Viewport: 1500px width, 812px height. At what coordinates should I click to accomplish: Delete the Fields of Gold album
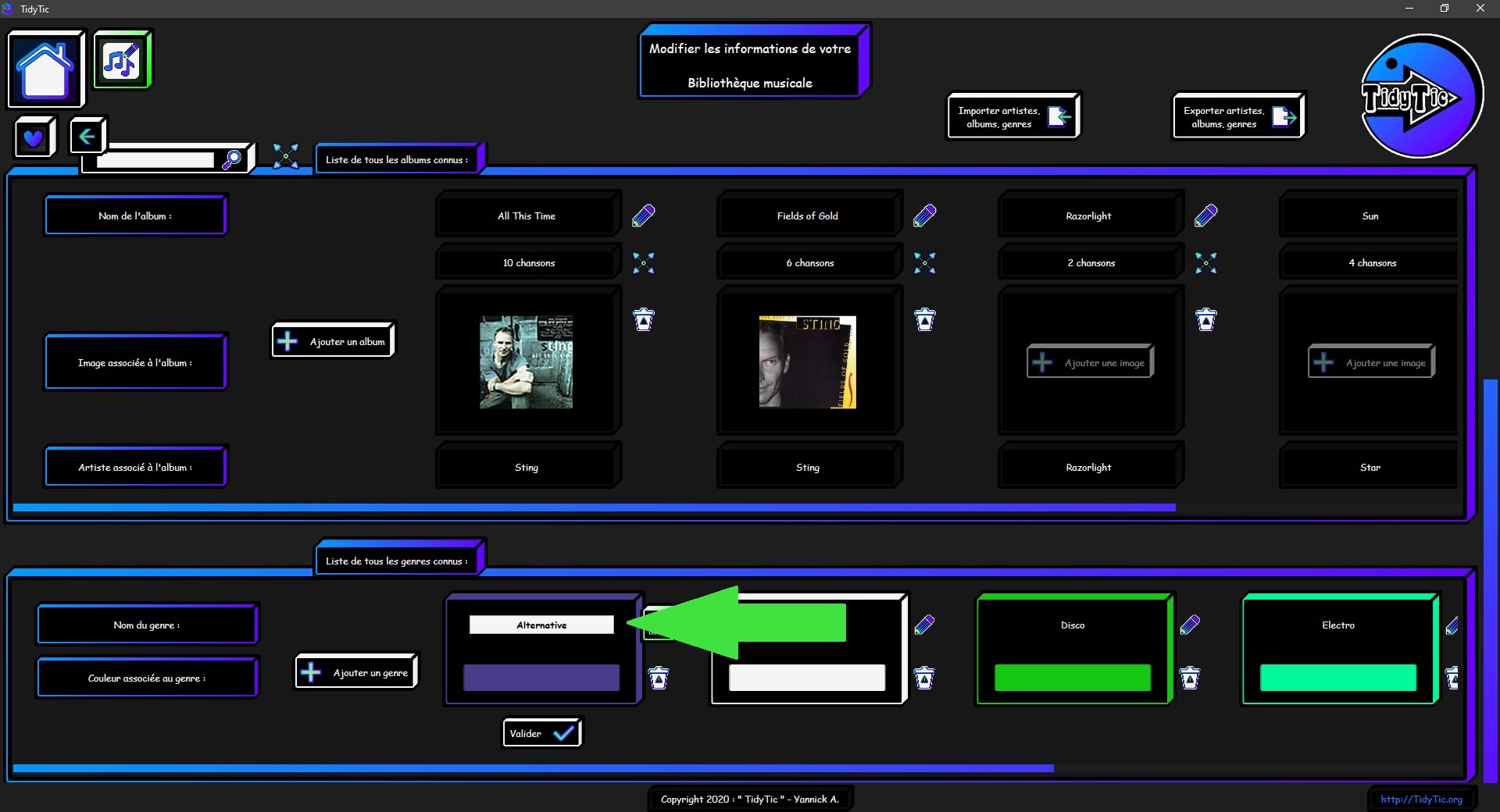924,319
